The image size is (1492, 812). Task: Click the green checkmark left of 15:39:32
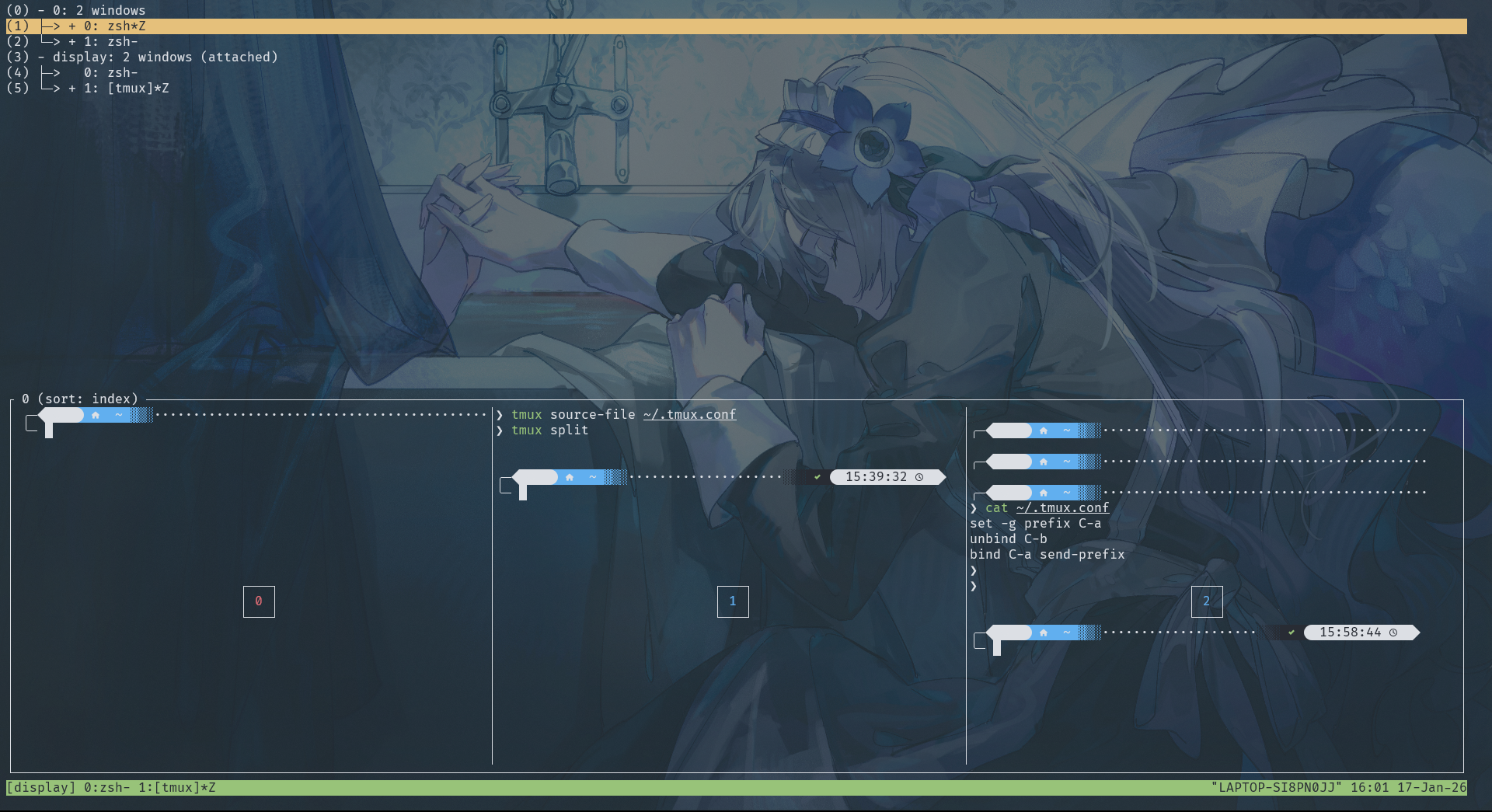tap(817, 477)
